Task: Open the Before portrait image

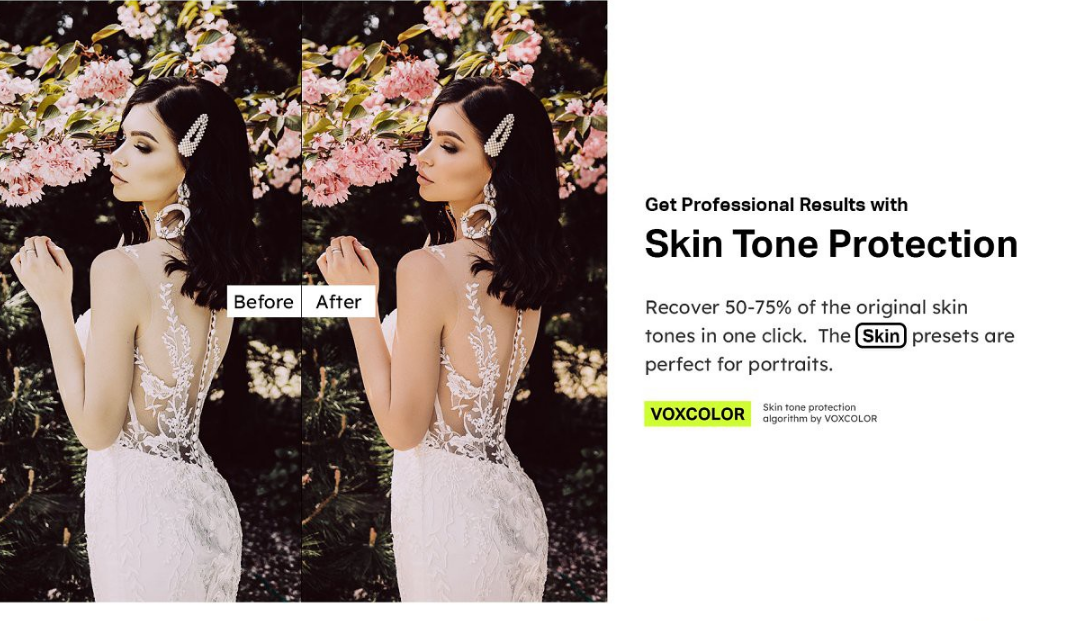Action: tap(150, 301)
